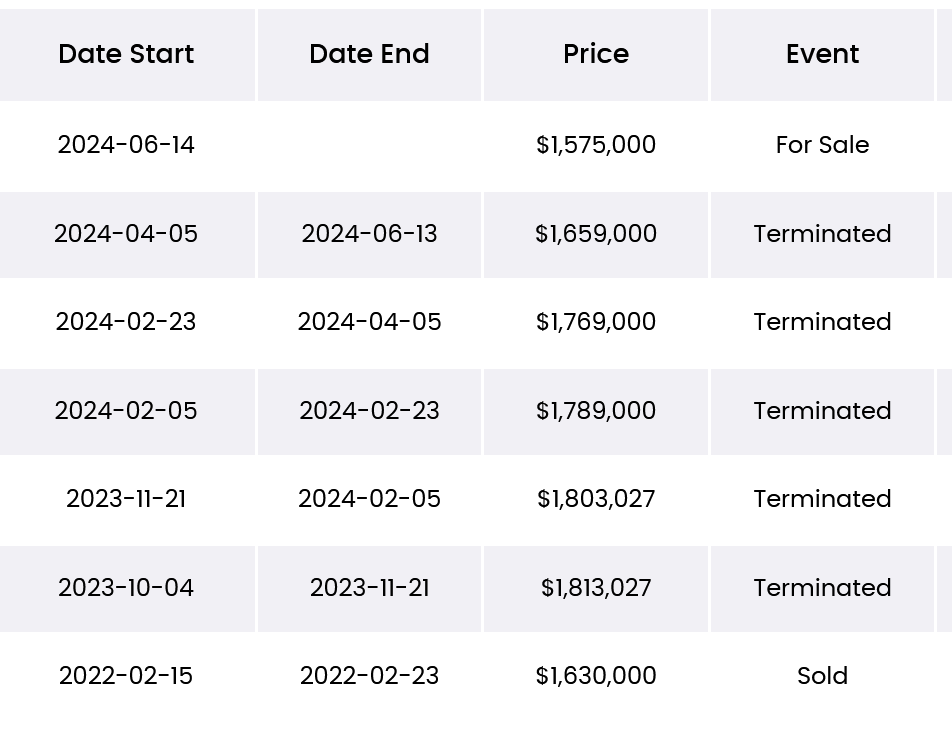
Task: Click the 2024-06-13 end date cell
Action: tap(369, 234)
